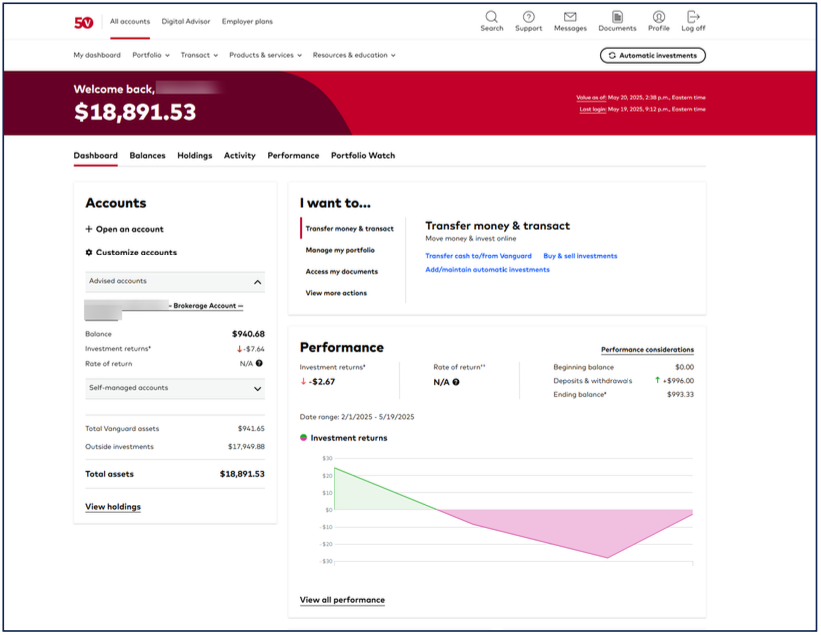Select Manage my portfolio option
Screen dimensions: 821x635
[x=340, y=250]
